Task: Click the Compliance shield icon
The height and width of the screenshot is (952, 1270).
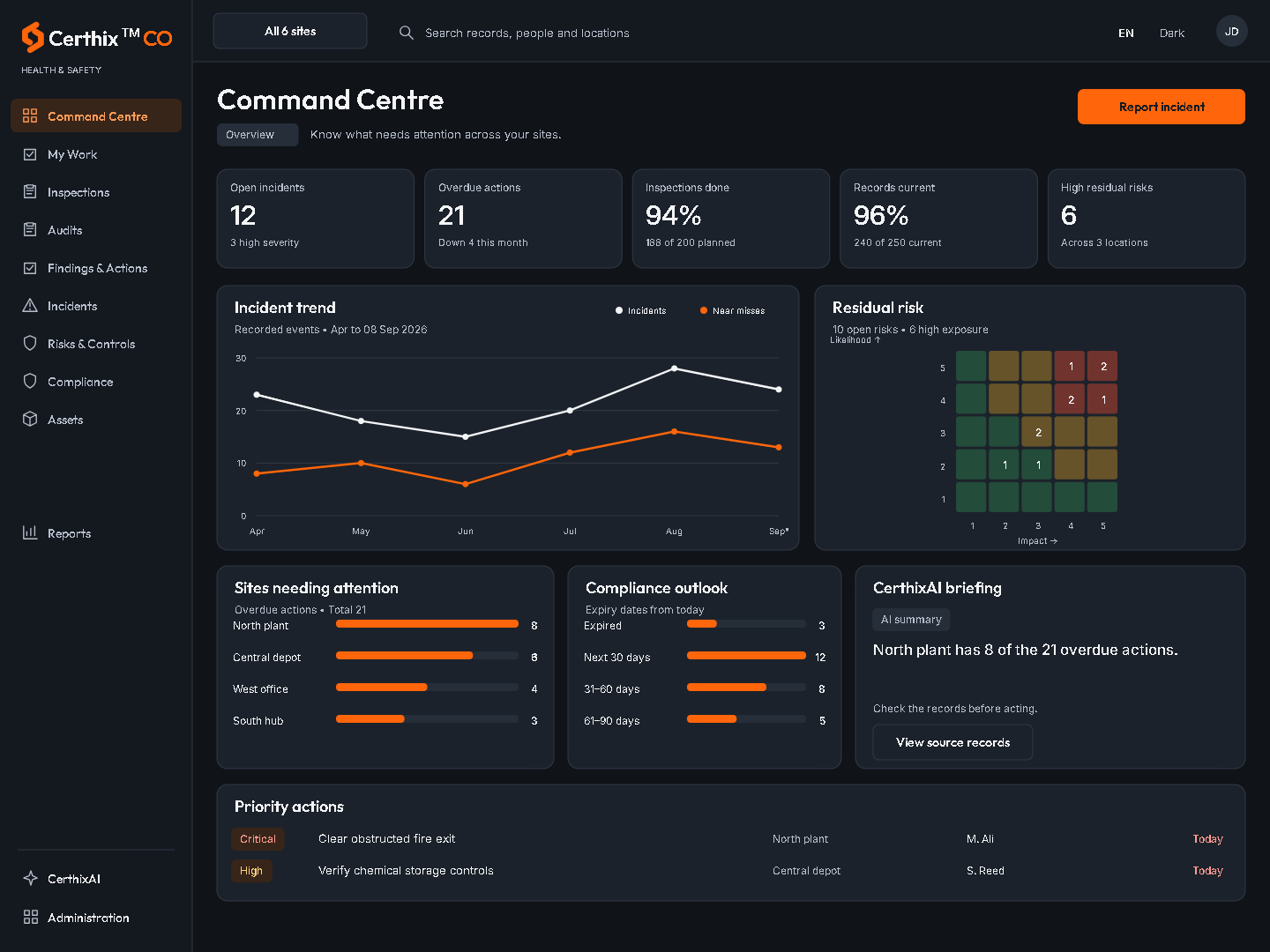Action: [30, 382]
